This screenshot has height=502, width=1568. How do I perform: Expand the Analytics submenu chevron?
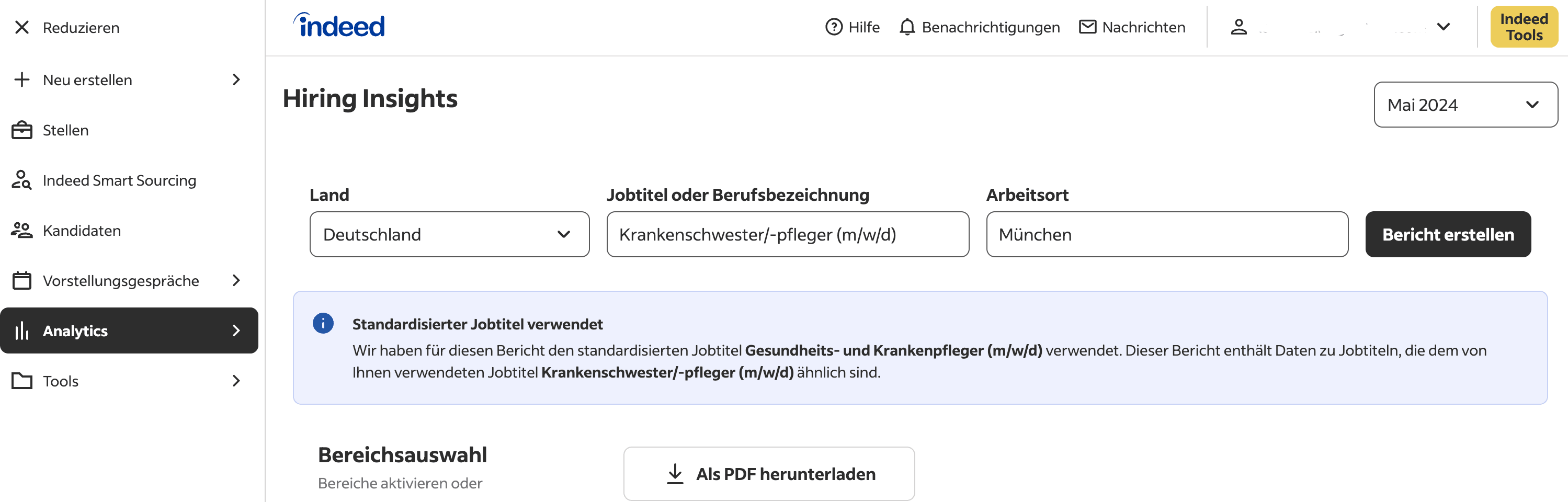point(236,330)
